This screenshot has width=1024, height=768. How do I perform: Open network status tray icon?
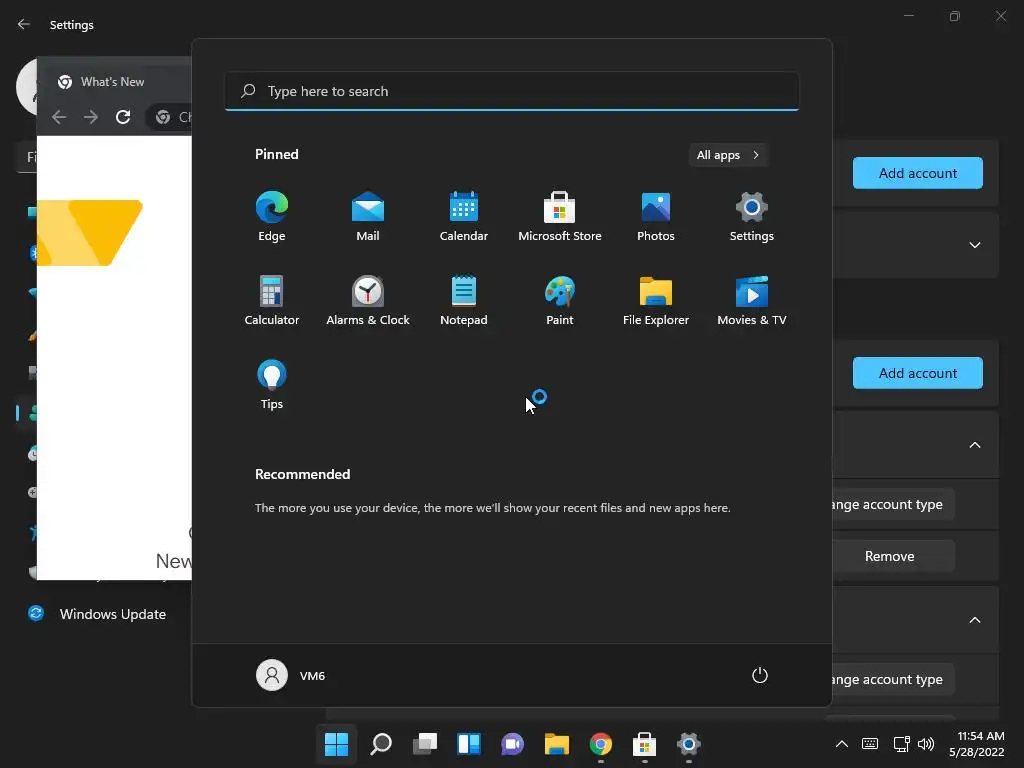coord(901,744)
